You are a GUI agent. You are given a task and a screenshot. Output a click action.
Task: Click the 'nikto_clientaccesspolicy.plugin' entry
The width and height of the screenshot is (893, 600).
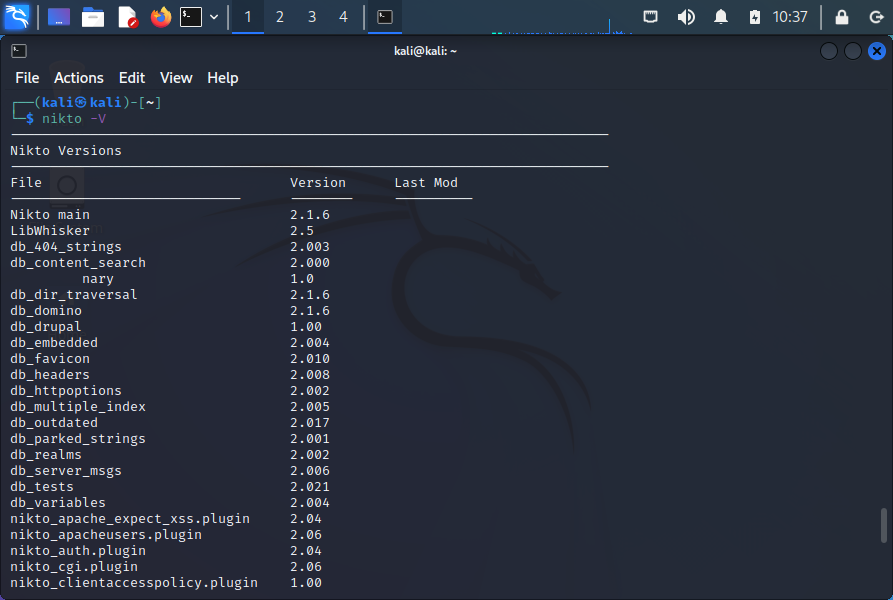(x=134, y=582)
